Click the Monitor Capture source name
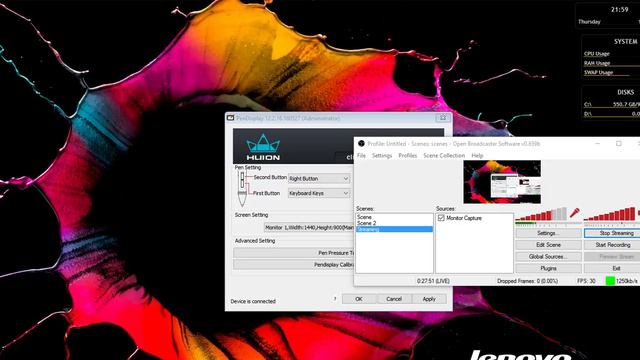This screenshot has height=360, width=640. [464, 218]
